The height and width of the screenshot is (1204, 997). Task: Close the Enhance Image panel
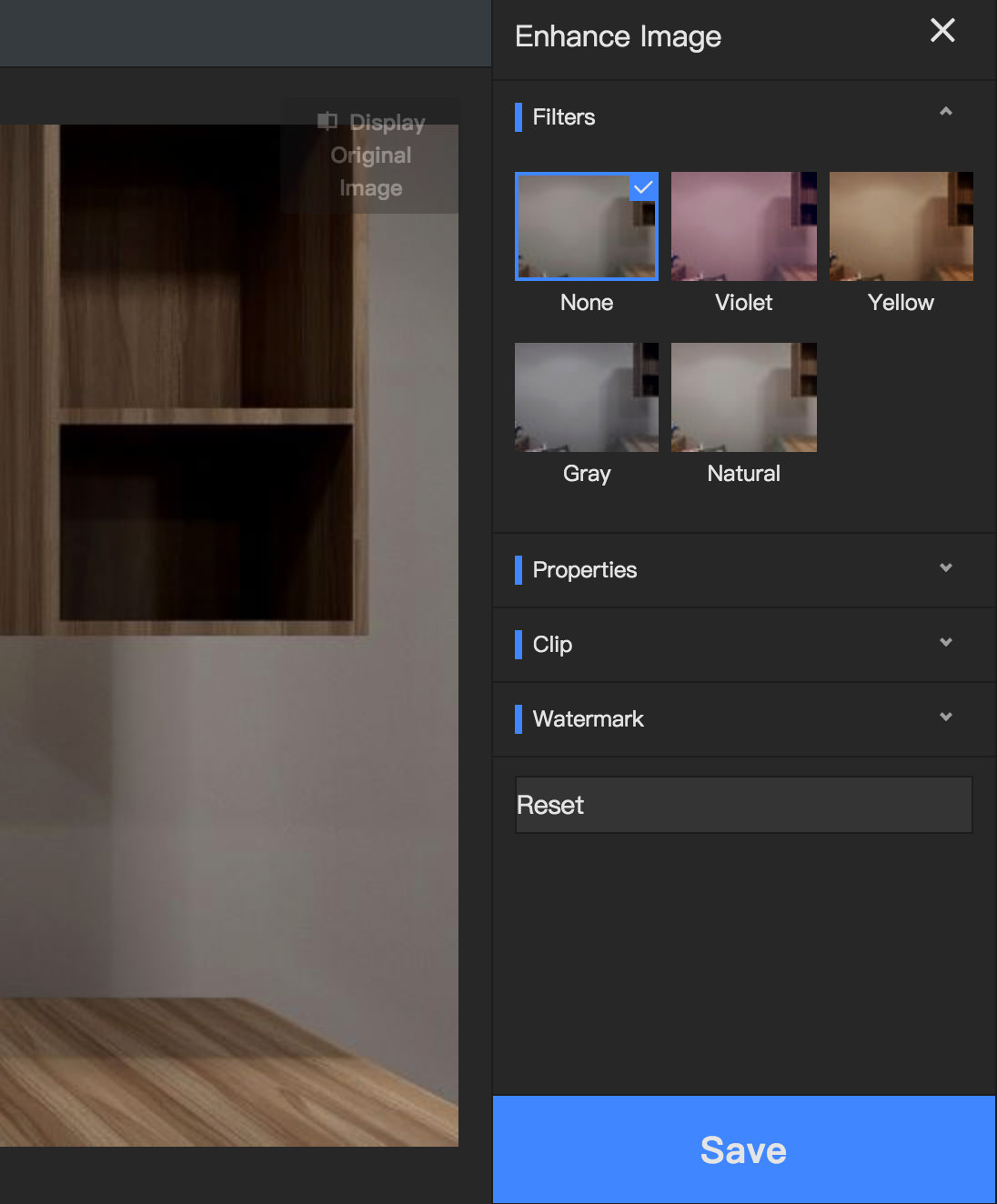coord(942,31)
